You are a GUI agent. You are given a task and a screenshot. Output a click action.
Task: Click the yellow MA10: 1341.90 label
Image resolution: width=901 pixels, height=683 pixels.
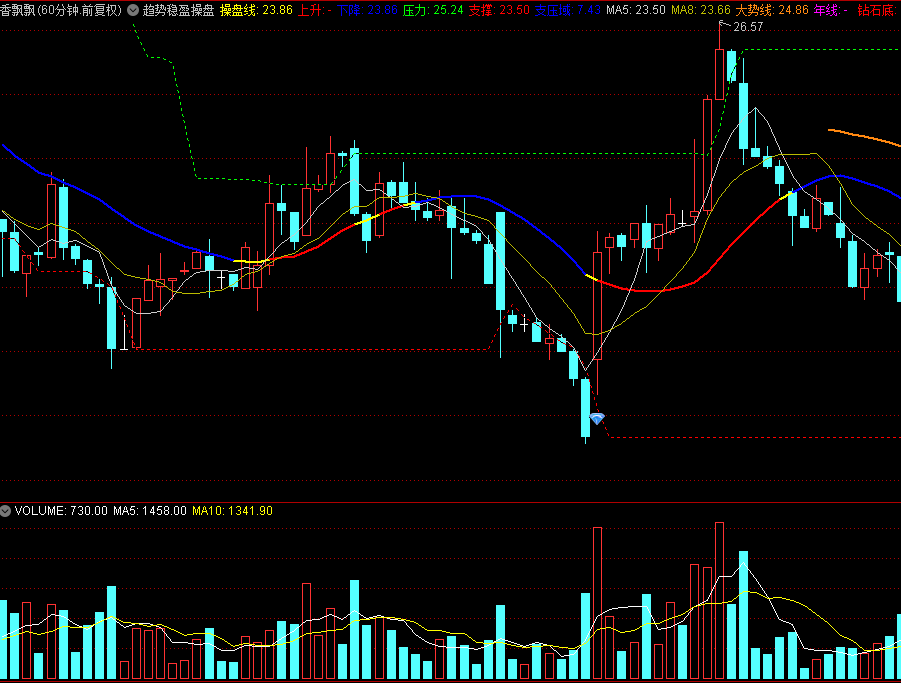(233, 511)
